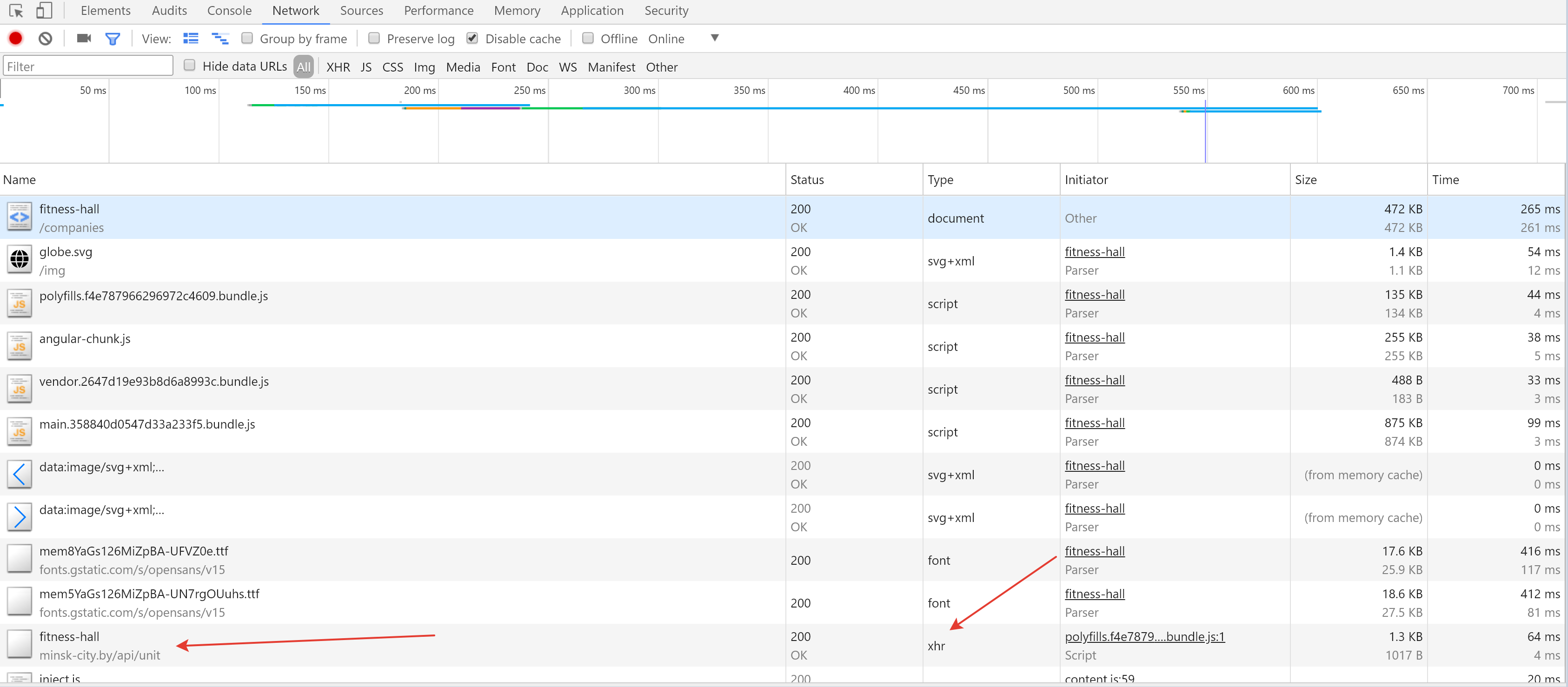Switch to the Audits tab
The image size is (1568, 687).
[169, 11]
